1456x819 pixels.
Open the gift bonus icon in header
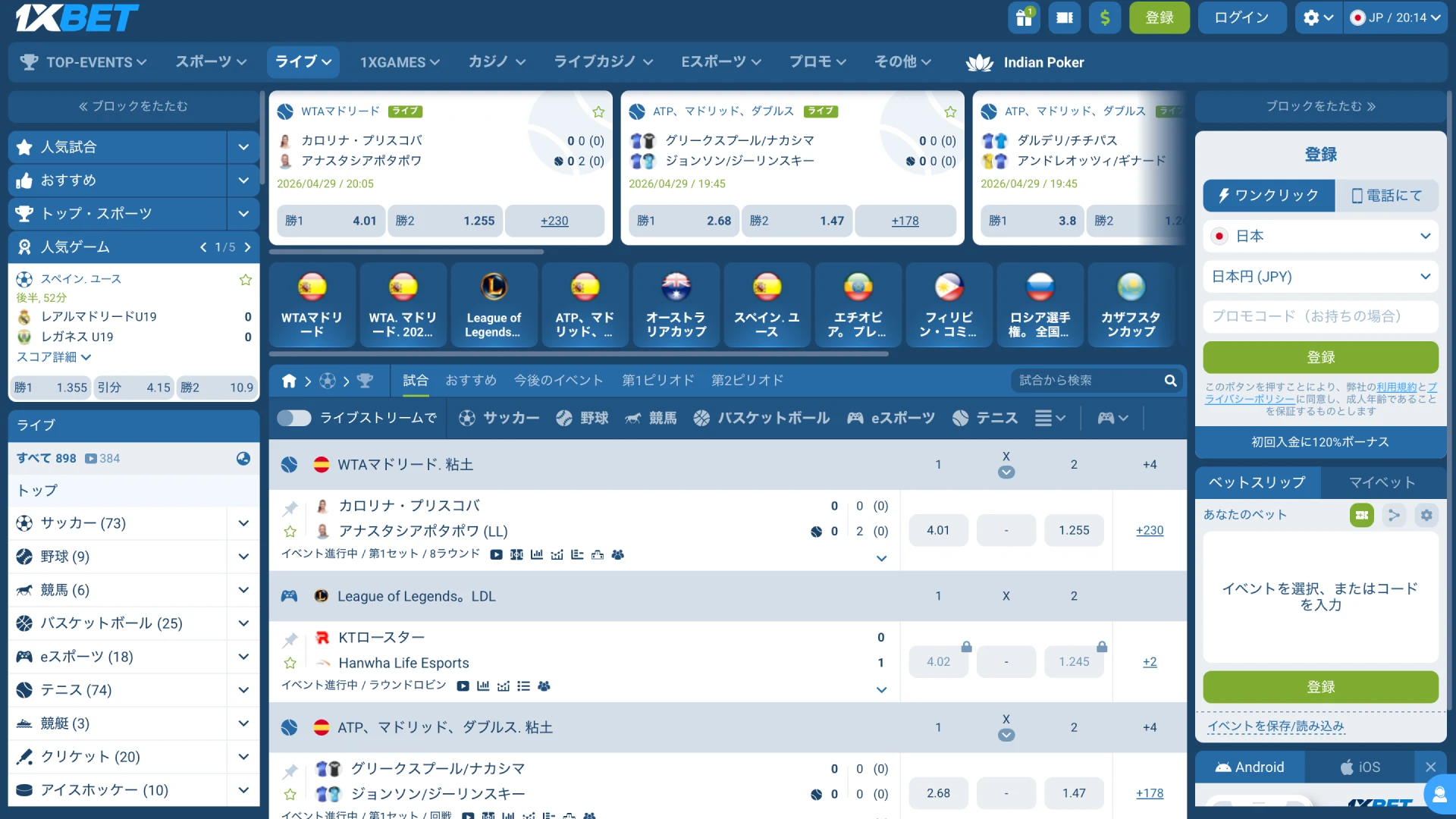[x=1024, y=17]
